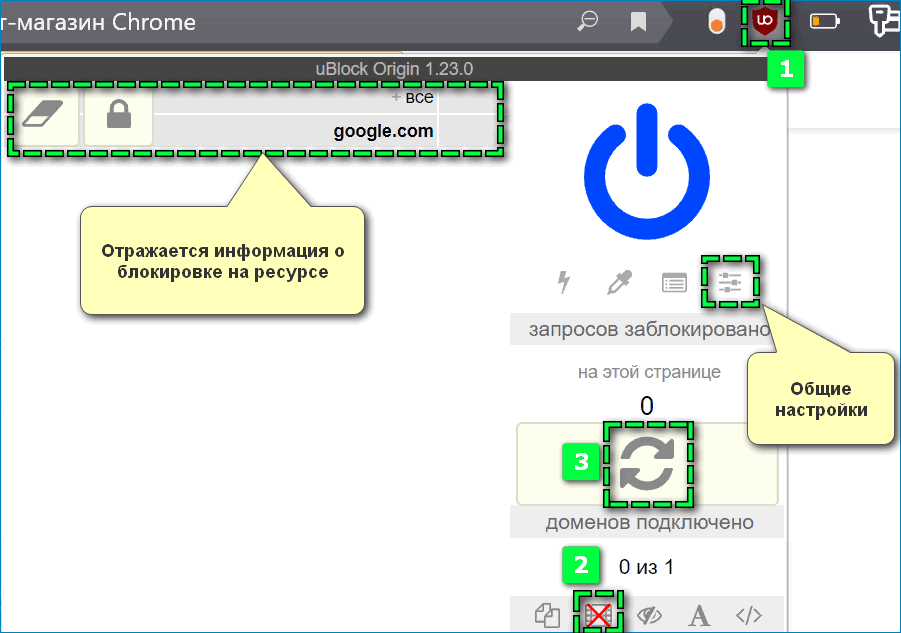Toggle remote fonts blocking with A icon

click(698, 614)
